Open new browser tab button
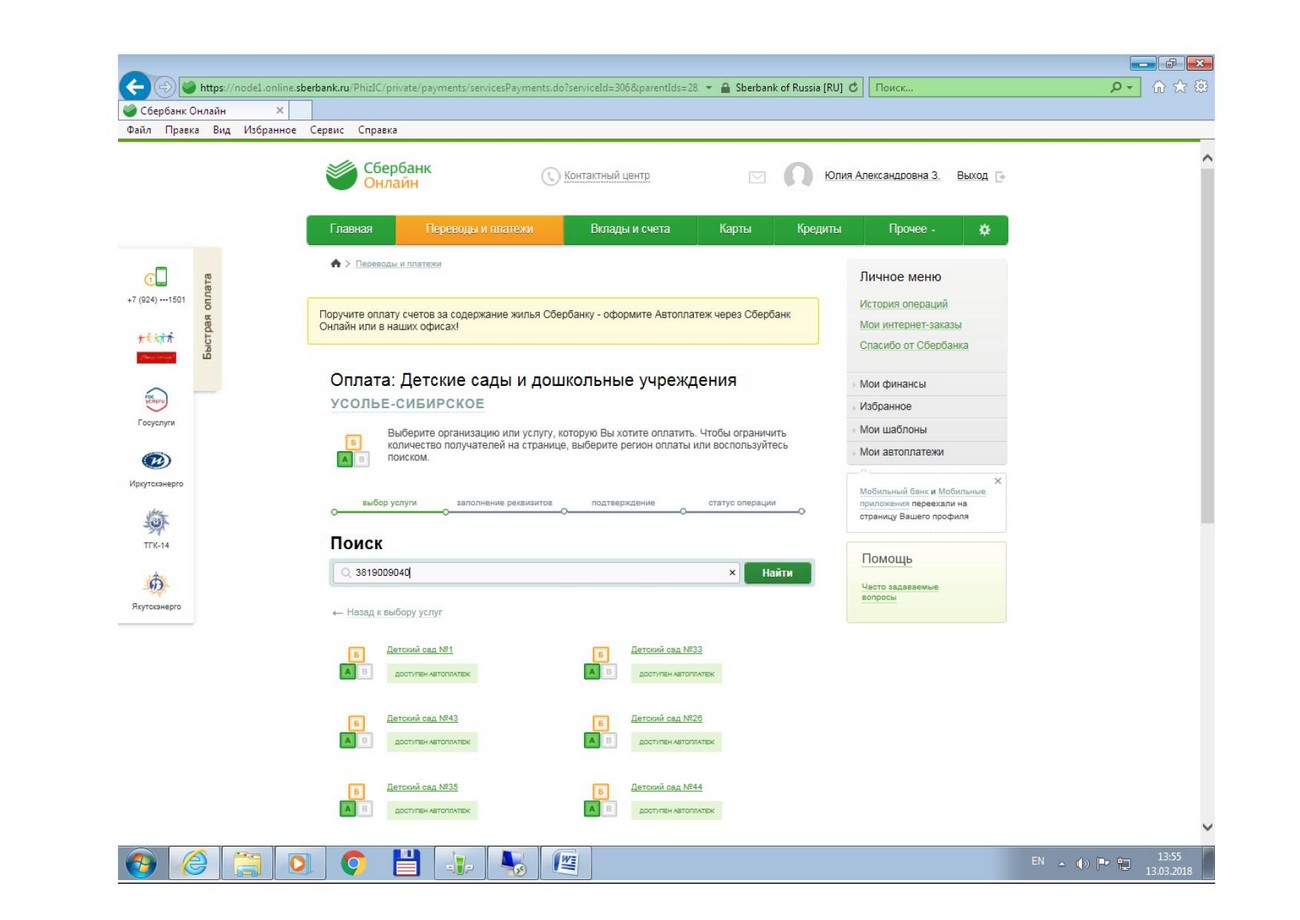This screenshot has width=1300, height=920. point(302,110)
